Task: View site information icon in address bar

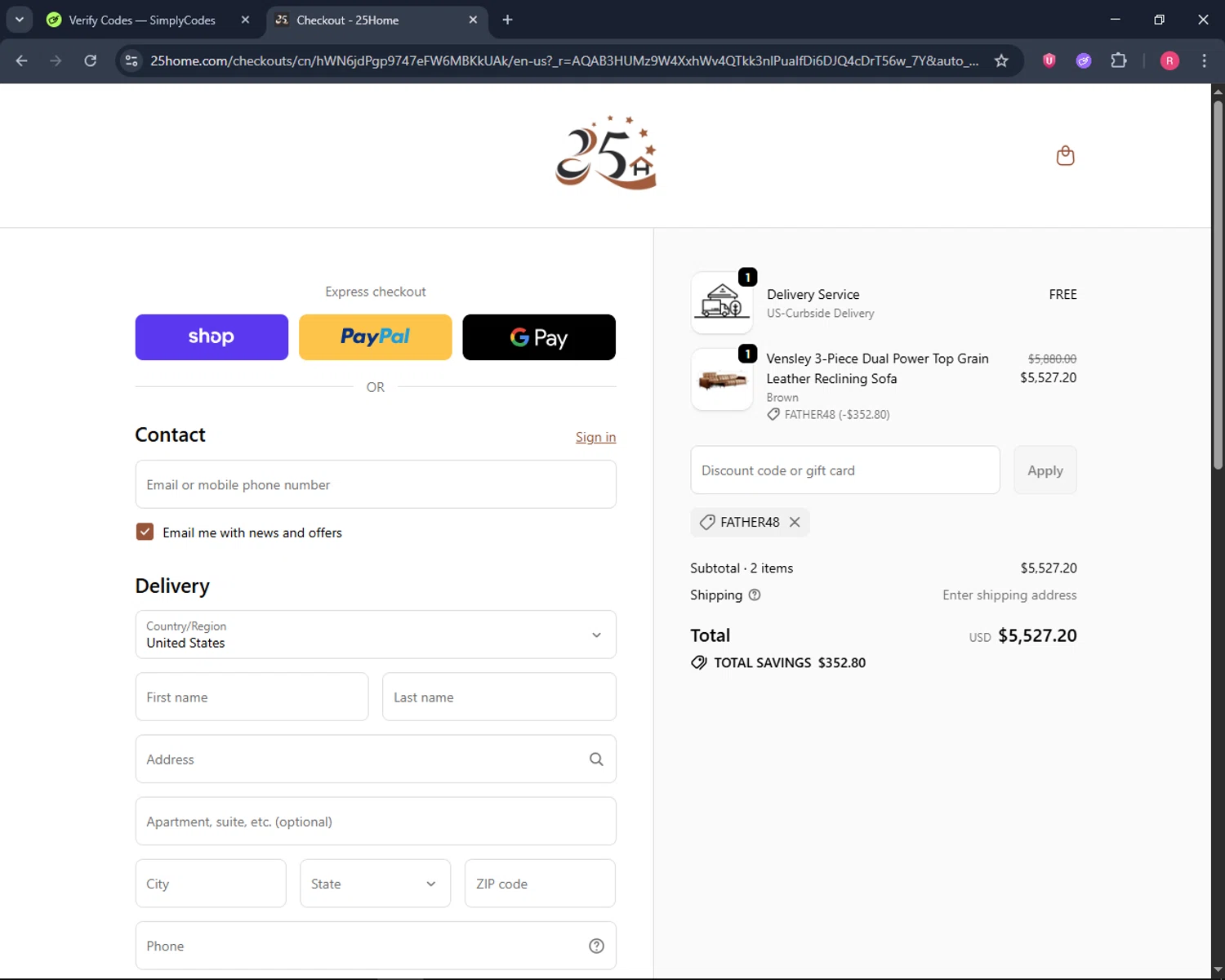Action: [131, 60]
